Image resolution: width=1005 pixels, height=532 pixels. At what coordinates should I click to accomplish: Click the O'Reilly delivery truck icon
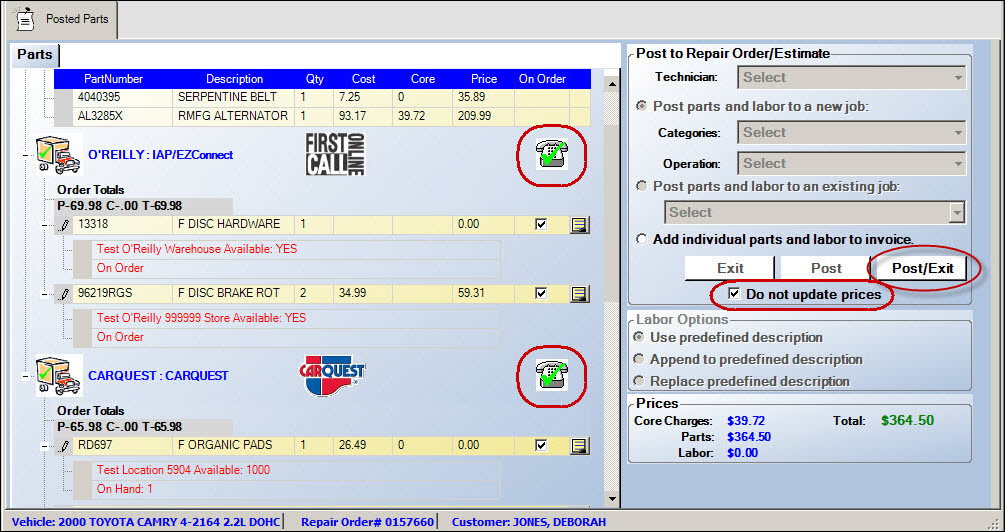click(x=59, y=156)
